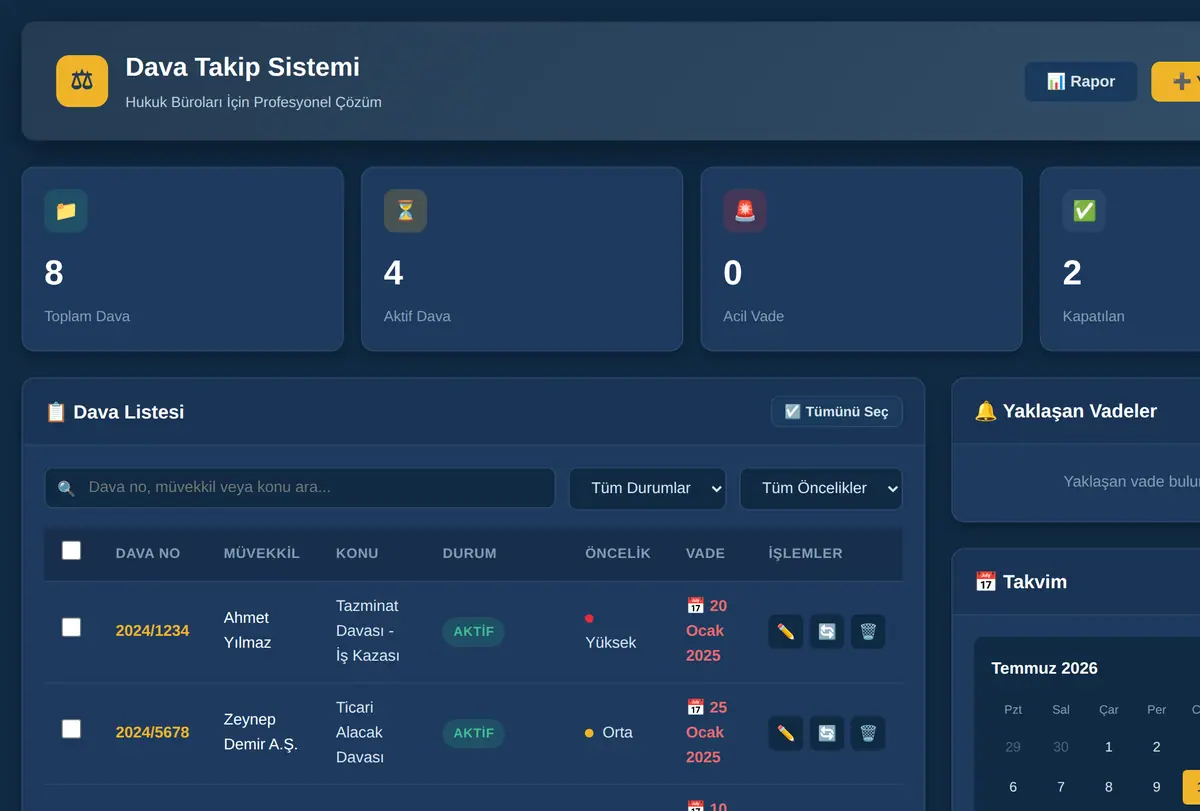Click case number 2024/5678
Image resolution: width=1200 pixels, height=811 pixels.
click(x=152, y=733)
